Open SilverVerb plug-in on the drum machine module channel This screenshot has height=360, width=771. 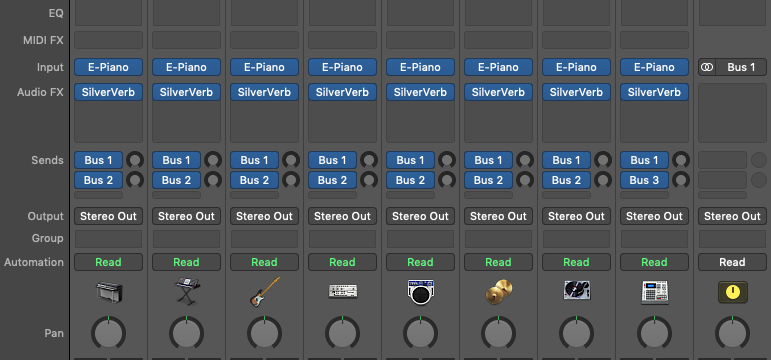(x=343, y=92)
